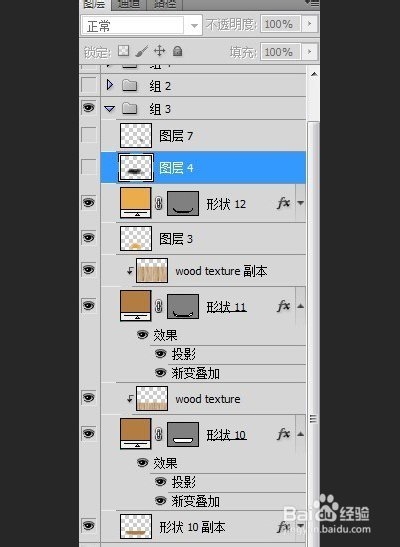
Task: Toggle lock image pixels brush icon
Action: [x=142, y=51]
